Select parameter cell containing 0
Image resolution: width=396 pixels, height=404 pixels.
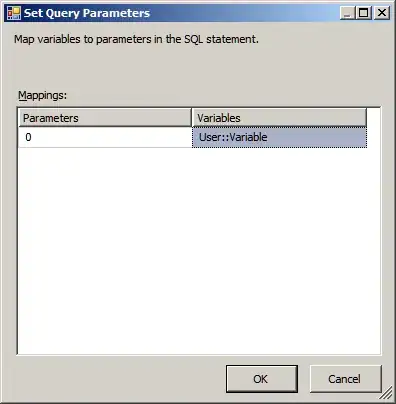[105, 137]
